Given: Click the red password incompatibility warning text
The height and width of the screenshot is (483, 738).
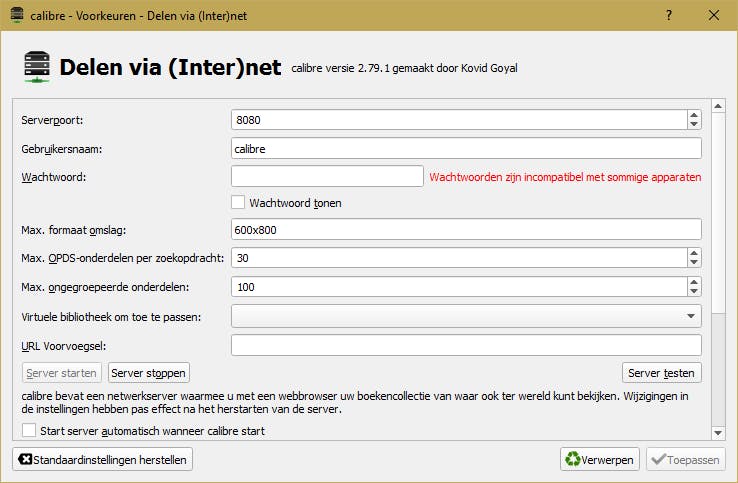Looking at the screenshot, I should 565,177.
